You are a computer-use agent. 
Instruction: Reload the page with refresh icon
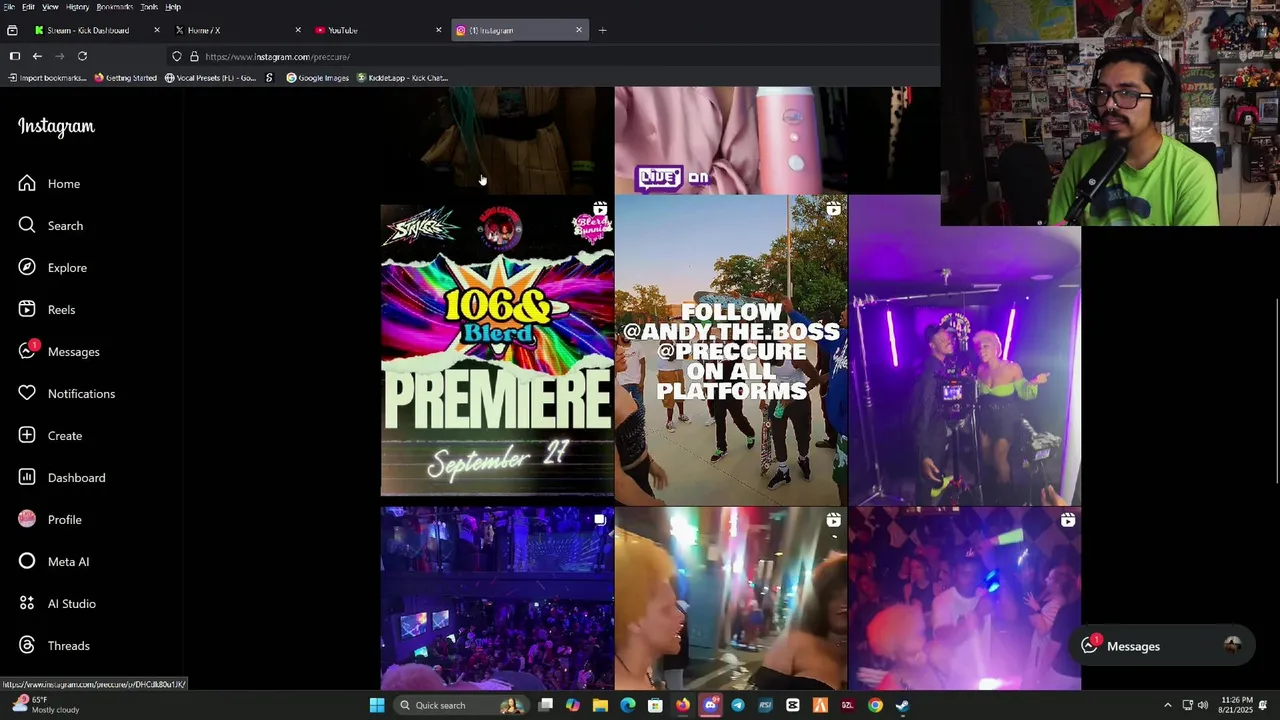click(82, 56)
